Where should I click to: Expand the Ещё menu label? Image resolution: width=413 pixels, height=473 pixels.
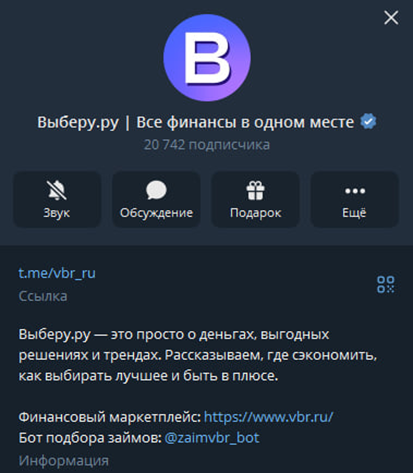tap(355, 212)
